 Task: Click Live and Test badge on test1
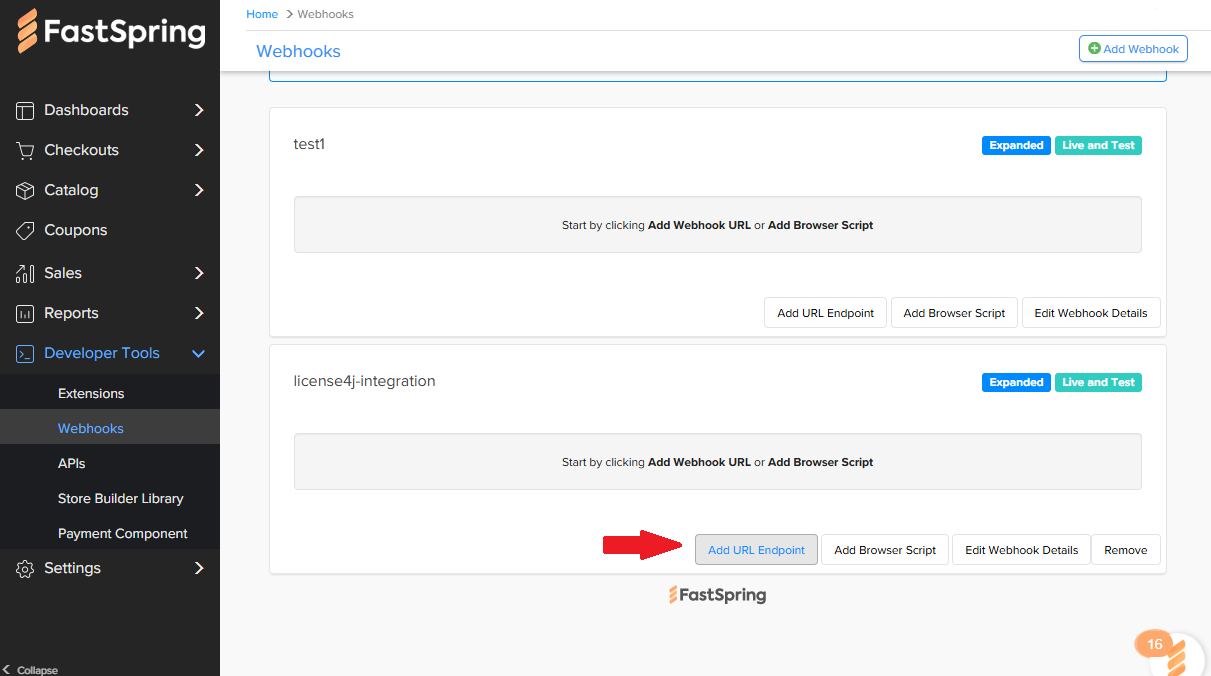pyautogui.click(x=1098, y=145)
